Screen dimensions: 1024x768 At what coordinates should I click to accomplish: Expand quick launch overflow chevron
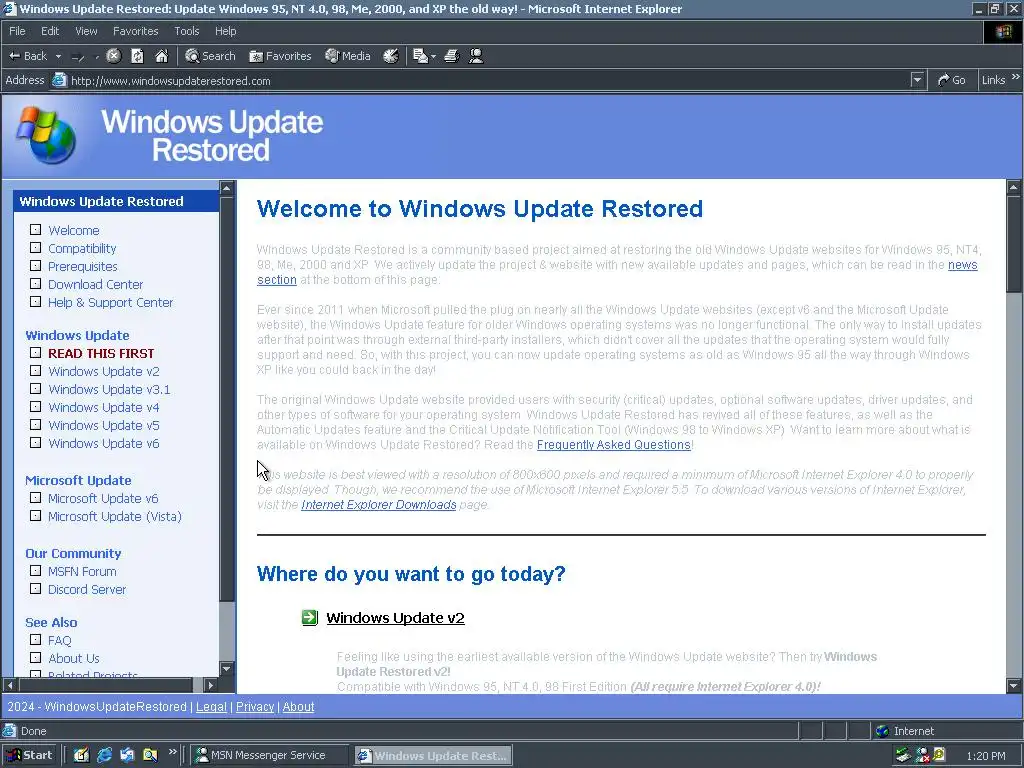click(x=172, y=752)
